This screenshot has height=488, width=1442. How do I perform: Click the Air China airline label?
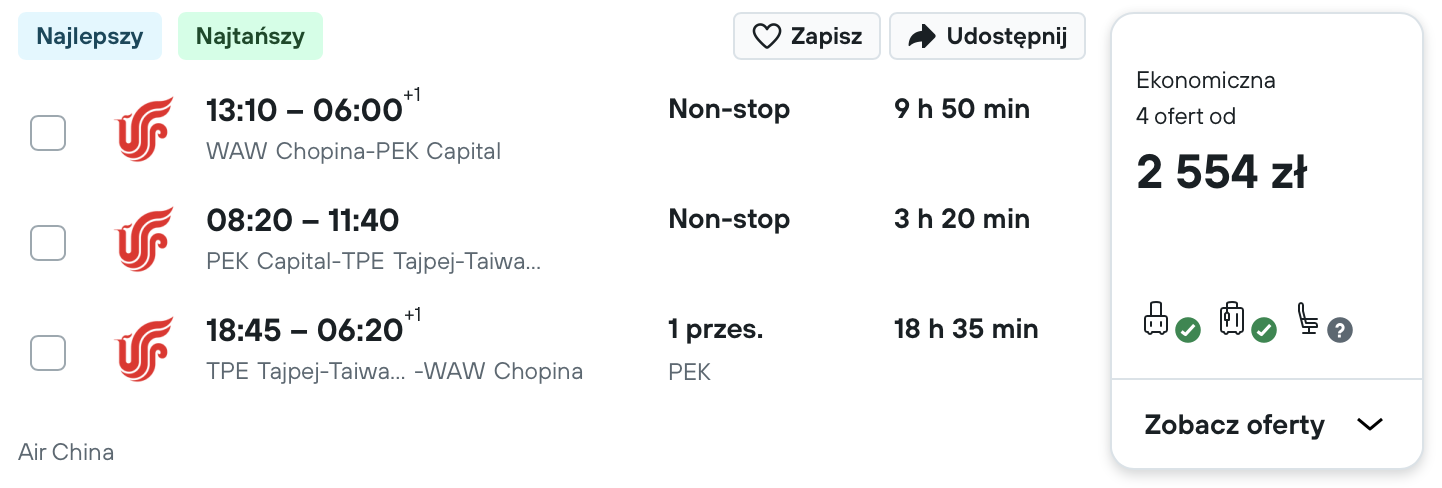pyautogui.click(x=66, y=452)
